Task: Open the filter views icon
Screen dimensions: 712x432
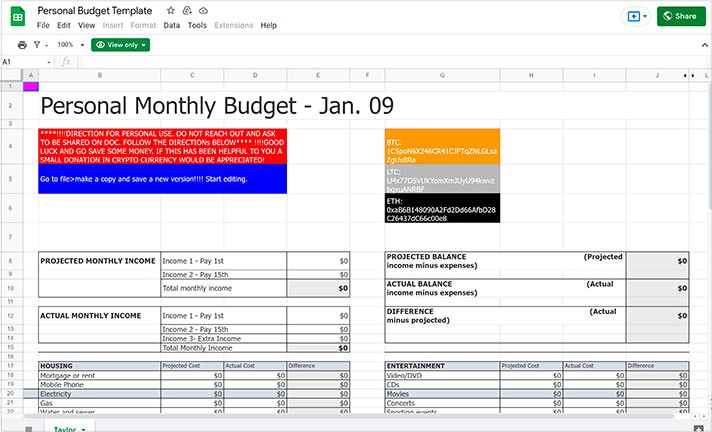Action: 37,45
